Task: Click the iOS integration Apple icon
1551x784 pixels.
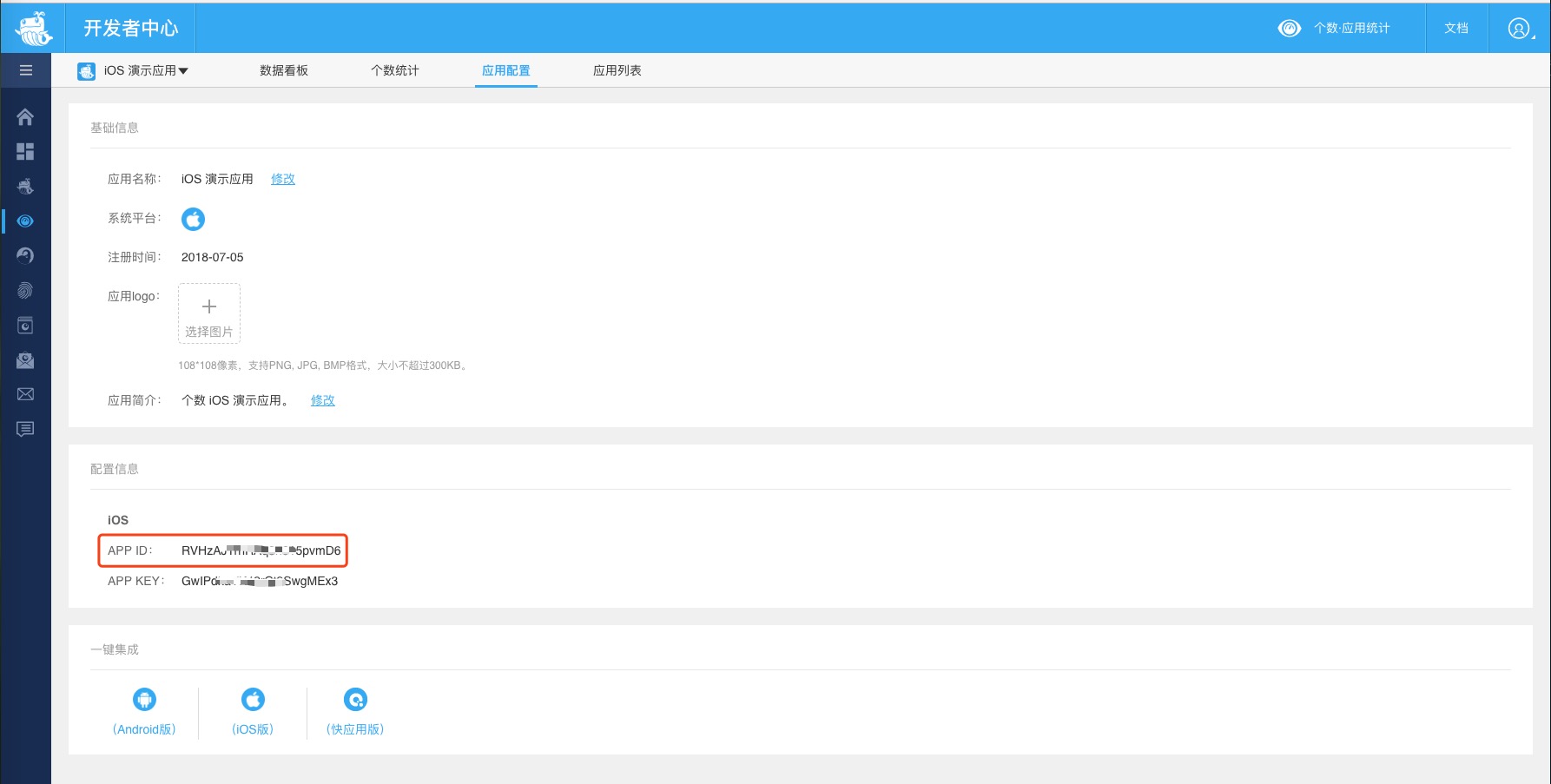Action: point(253,699)
